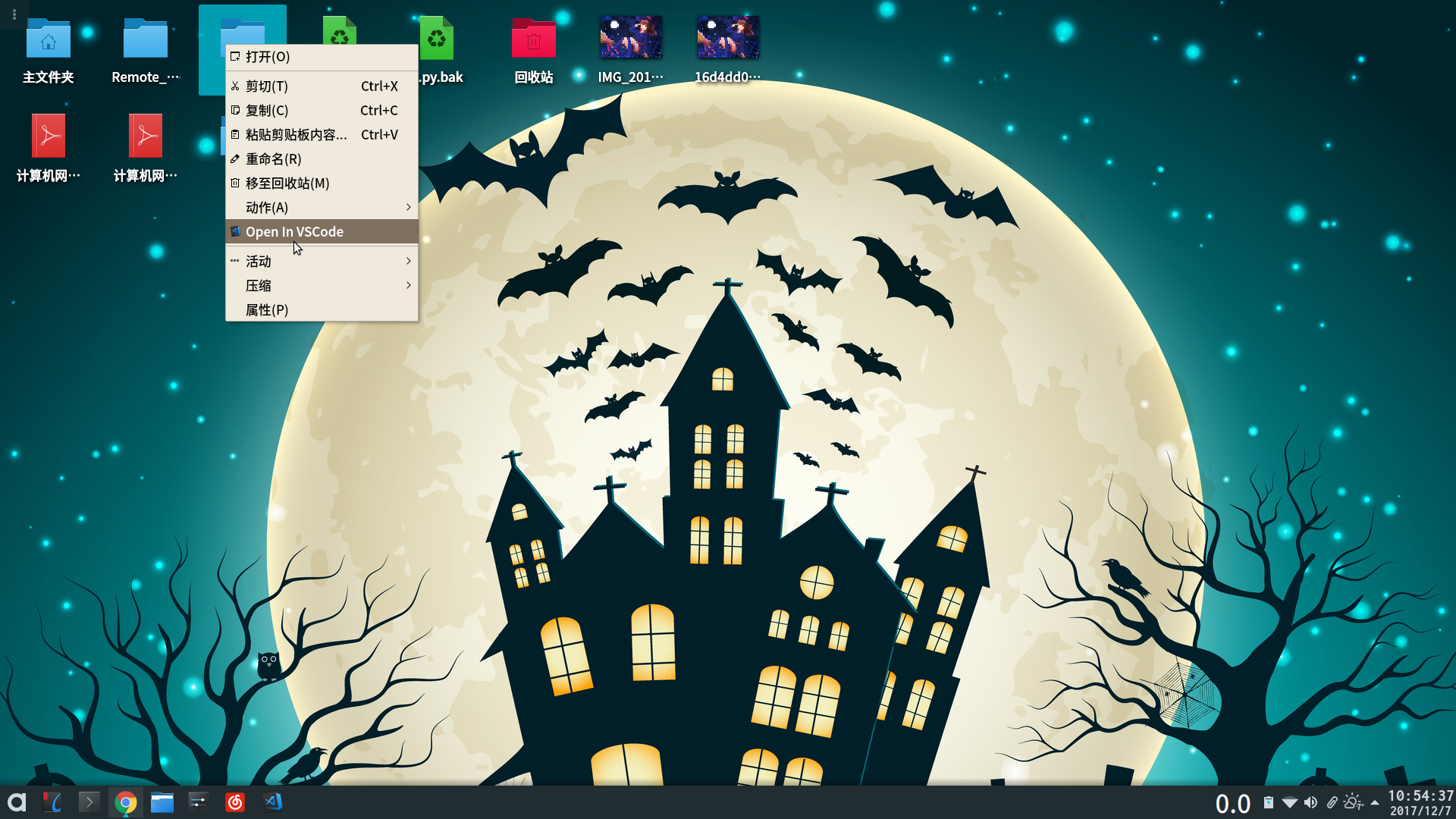Open the weather tray widget
Image resolution: width=1456 pixels, height=819 pixels.
[1353, 802]
